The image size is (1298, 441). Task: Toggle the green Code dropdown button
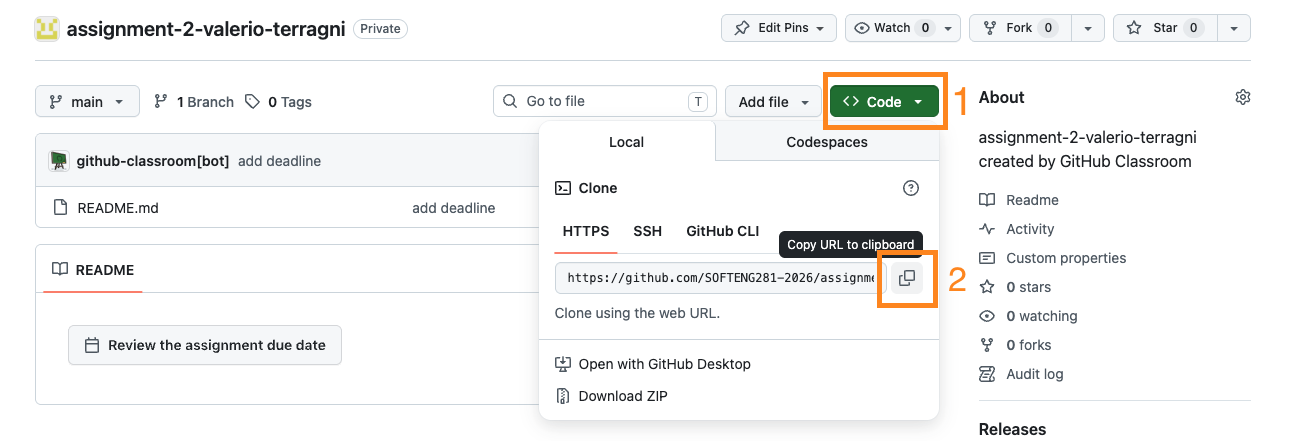tap(883, 101)
